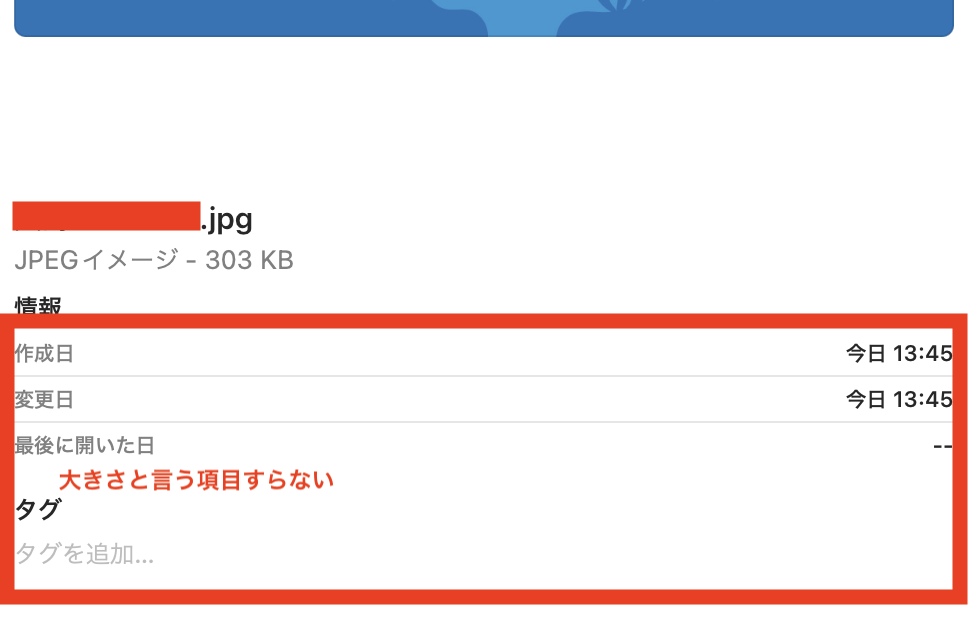Select the 作成日 row label

44,353
